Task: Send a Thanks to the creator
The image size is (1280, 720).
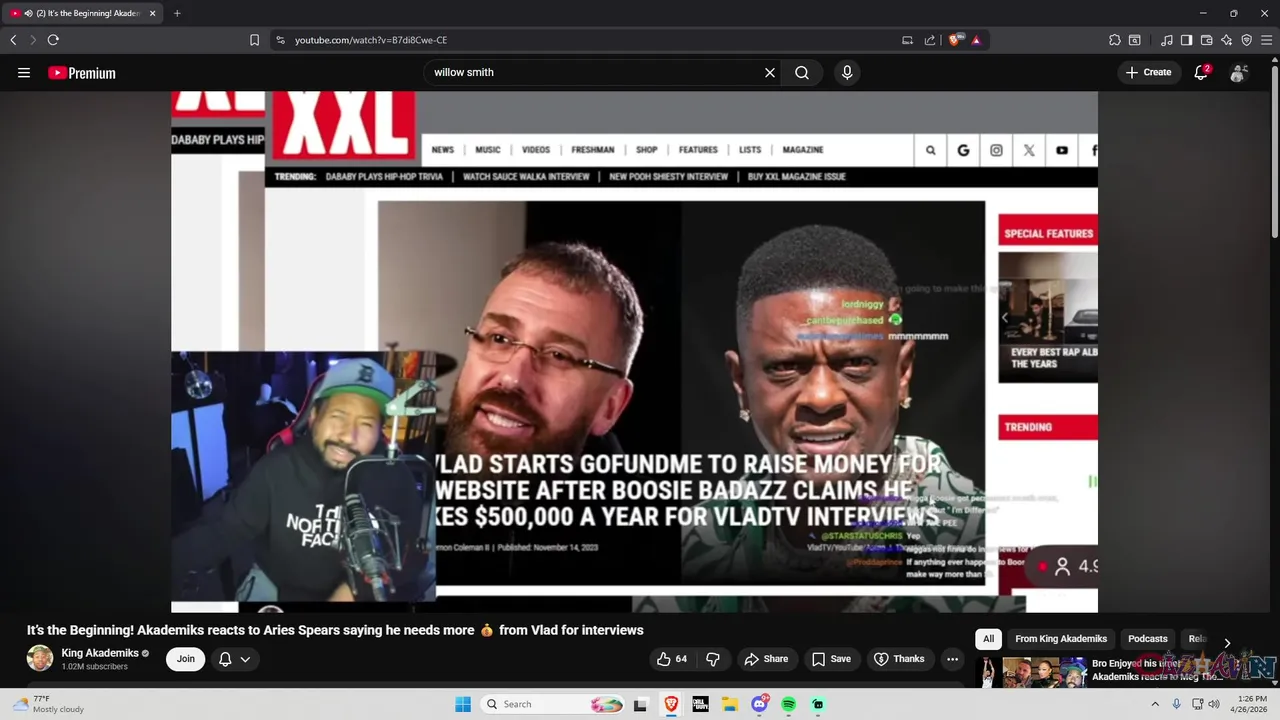Action: 899,659
